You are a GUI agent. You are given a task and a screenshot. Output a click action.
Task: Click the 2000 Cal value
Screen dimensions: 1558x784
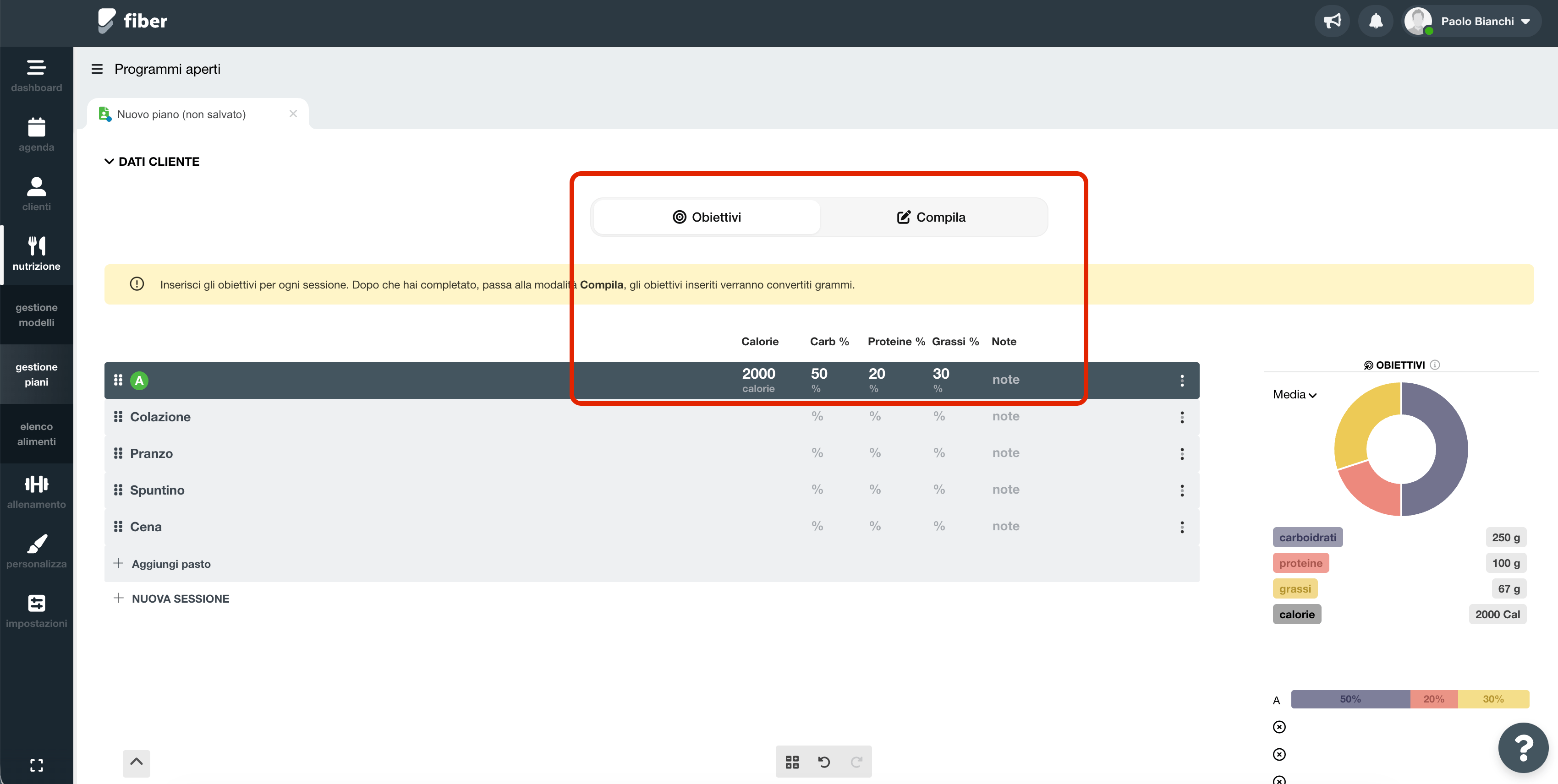[x=1497, y=614]
